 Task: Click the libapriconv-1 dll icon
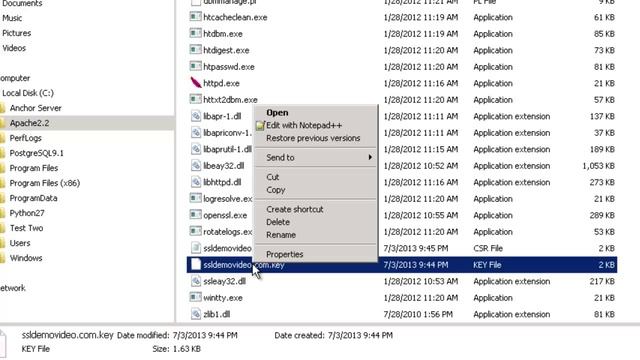point(196,132)
